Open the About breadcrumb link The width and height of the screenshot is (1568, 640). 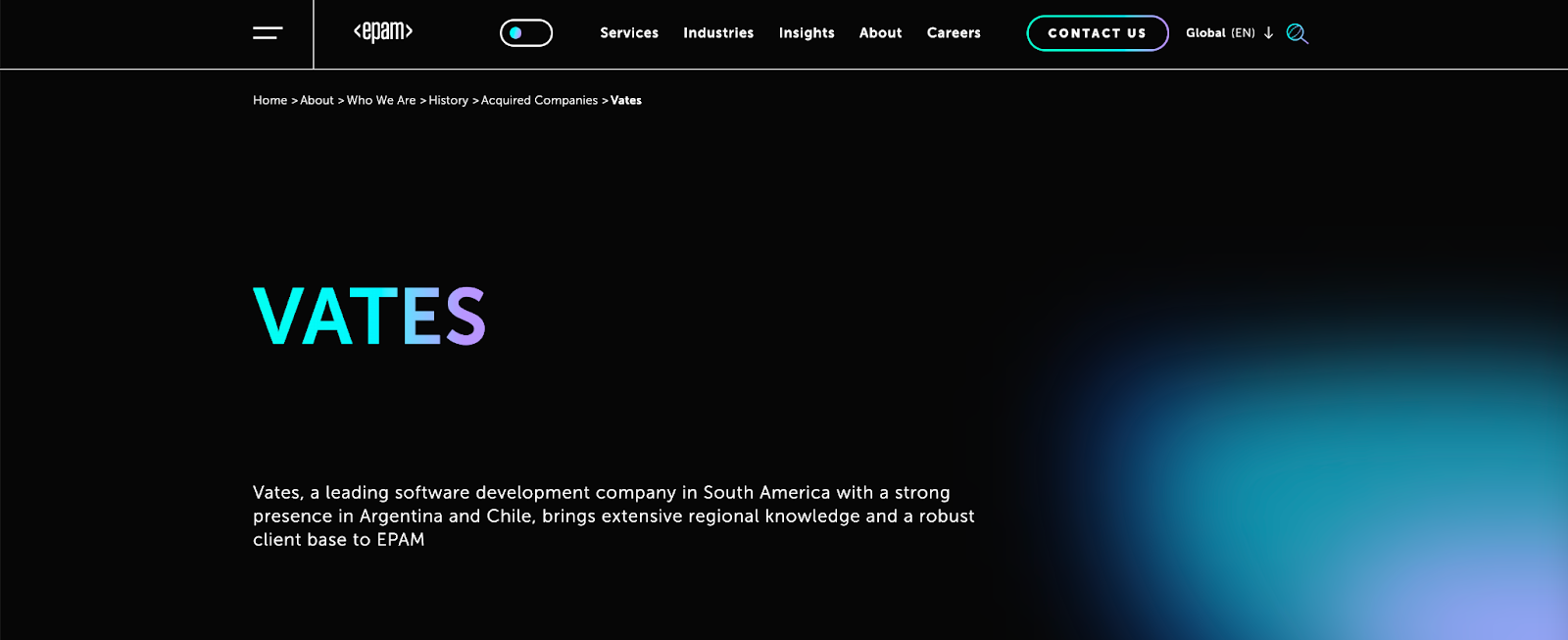317,100
